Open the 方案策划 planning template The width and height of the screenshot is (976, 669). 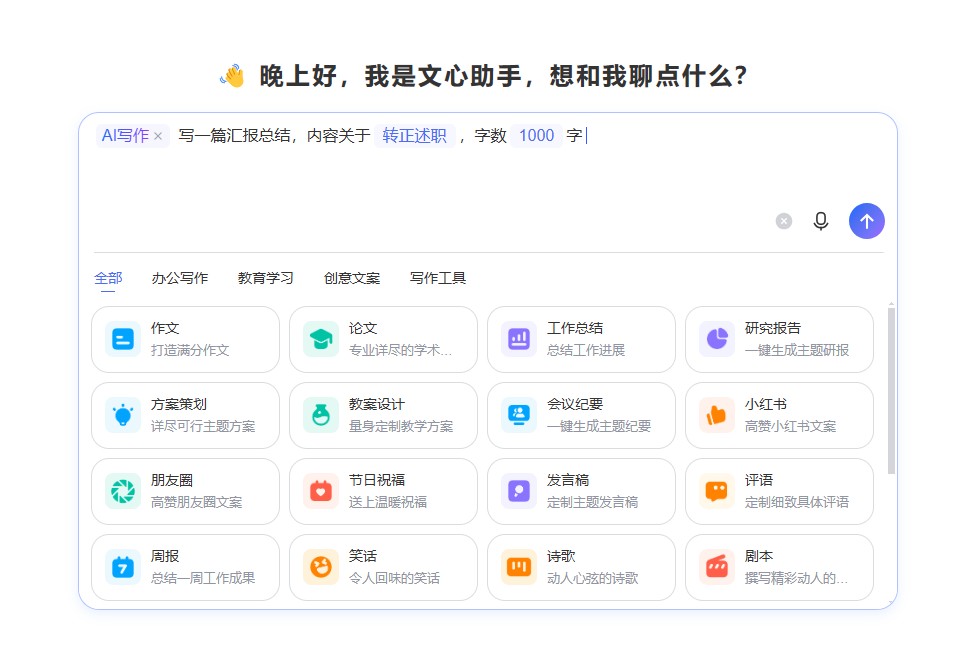coord(185,415)
